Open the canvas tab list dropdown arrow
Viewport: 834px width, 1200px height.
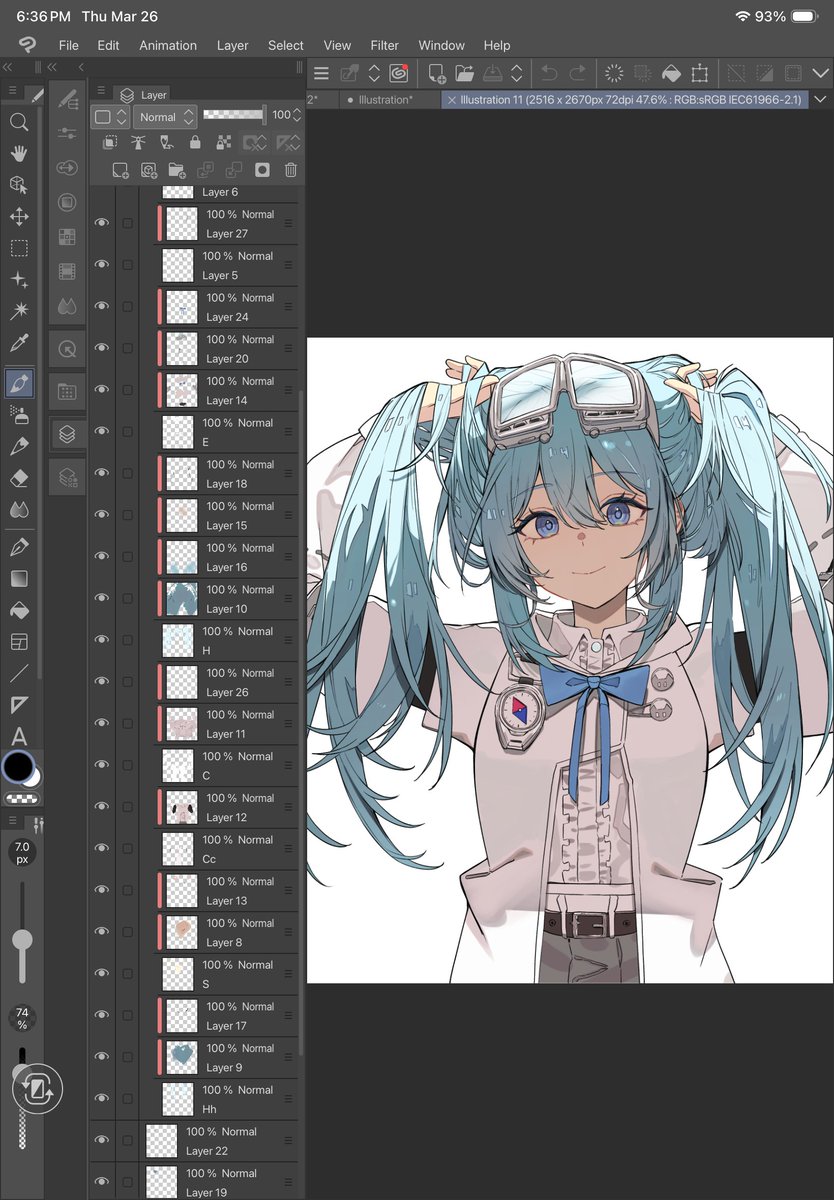[x=821, y=100]
